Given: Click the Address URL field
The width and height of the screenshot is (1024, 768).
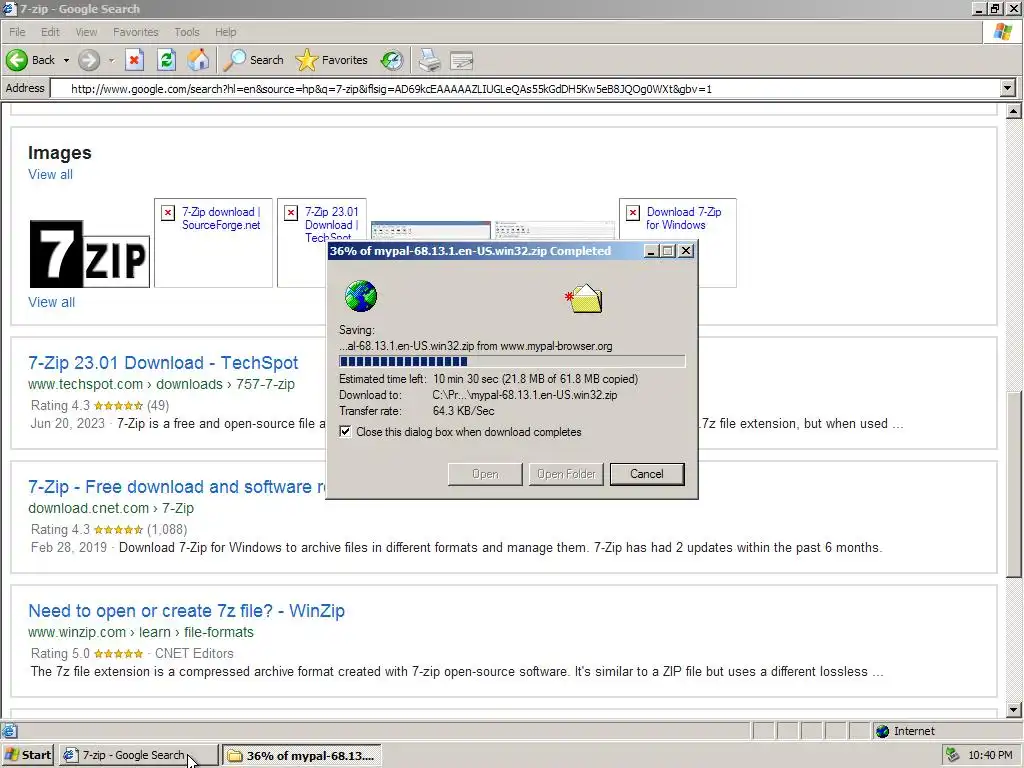Looking at the screenshot, I should point(526,89).
